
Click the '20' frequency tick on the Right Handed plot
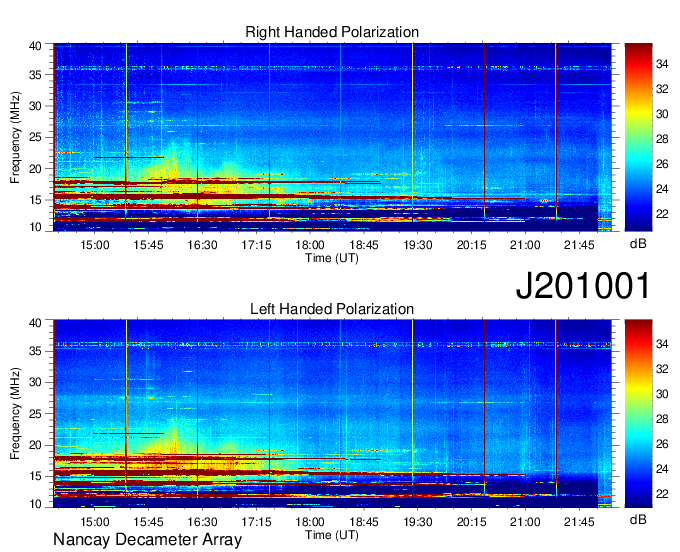click(35, 169)
